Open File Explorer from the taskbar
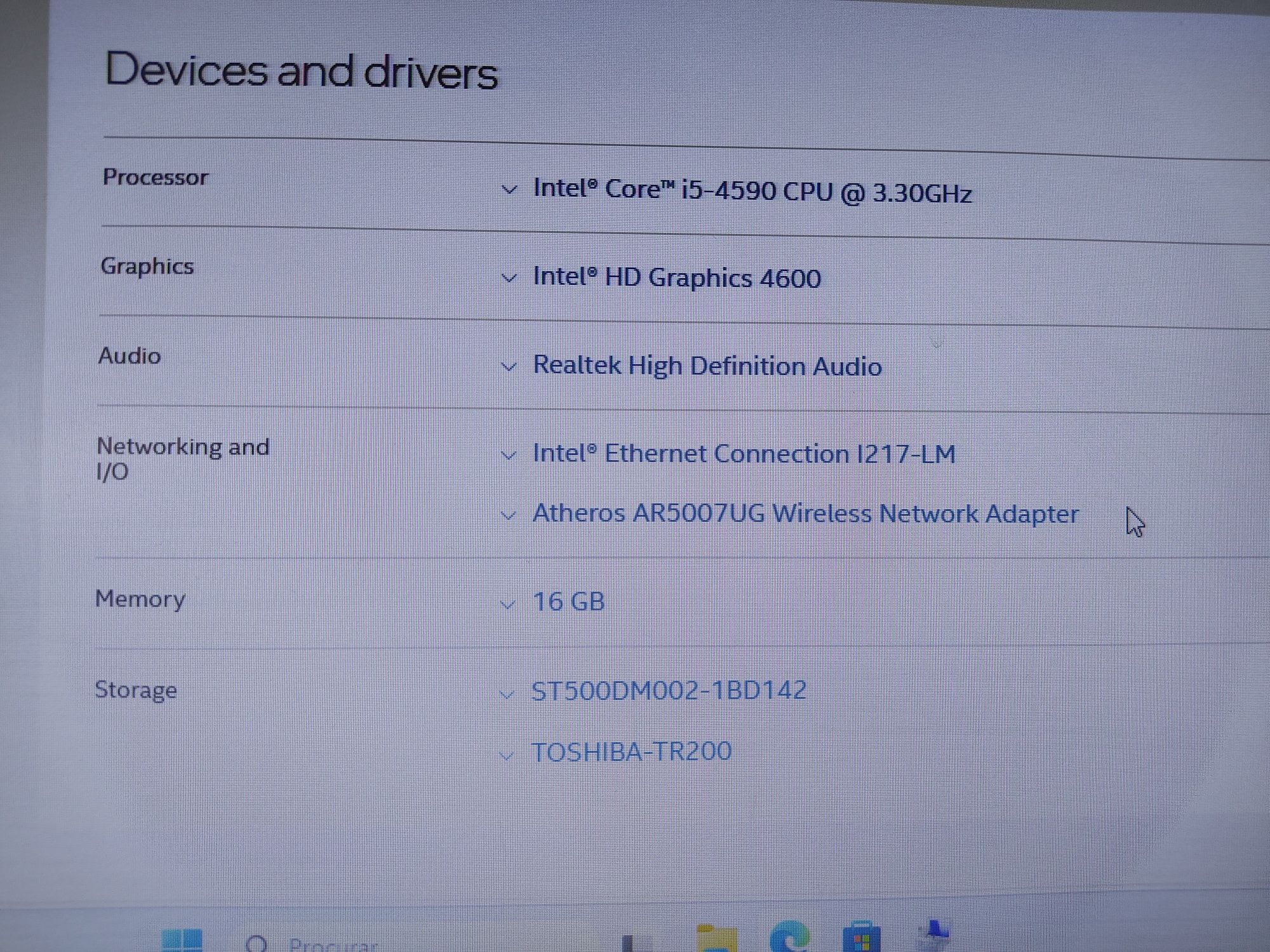The image size is (1270, 952). click(x=717, y=937)
